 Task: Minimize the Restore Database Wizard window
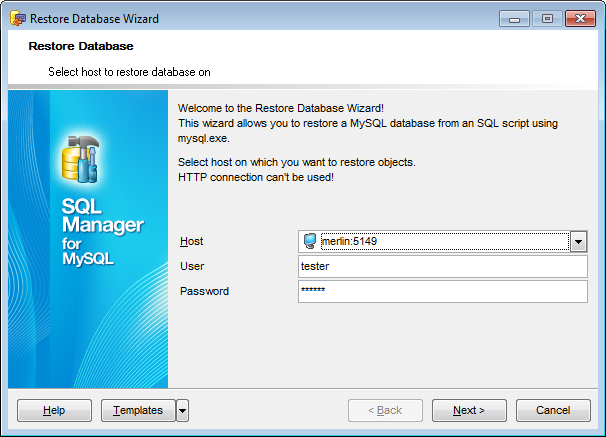coord(514,19)
